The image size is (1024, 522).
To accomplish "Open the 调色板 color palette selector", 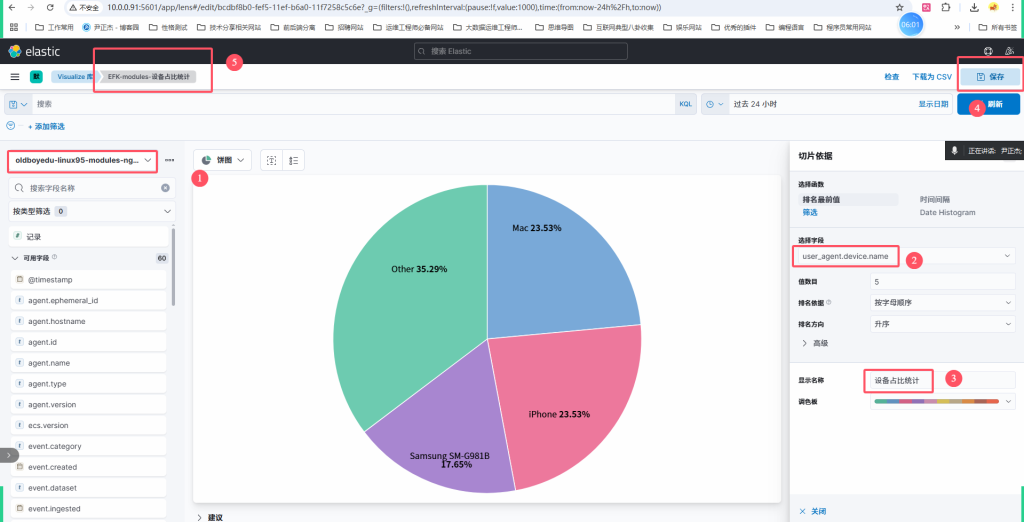I will coord(942,401).
